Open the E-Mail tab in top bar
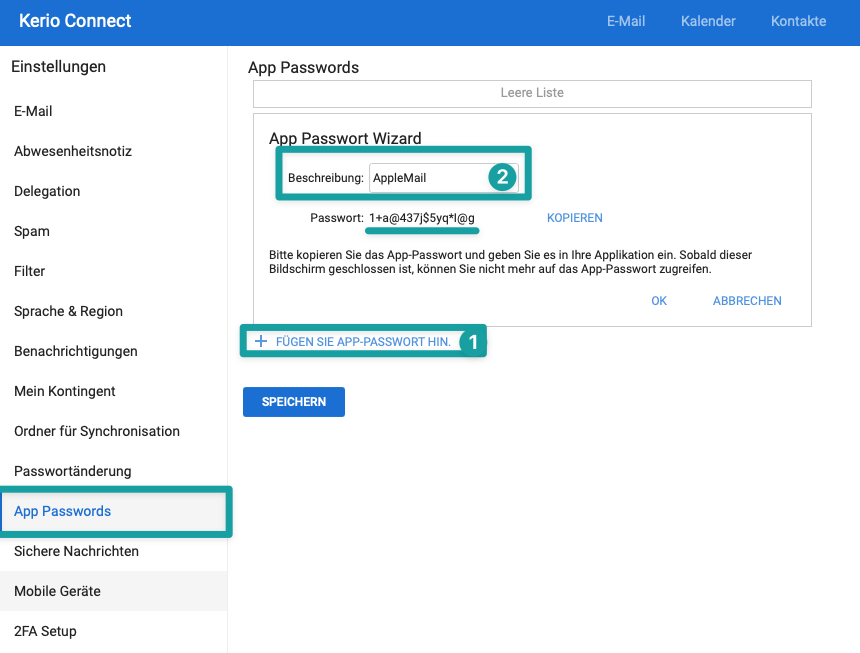This screenshot has height=653, width=860. [626, 21]
